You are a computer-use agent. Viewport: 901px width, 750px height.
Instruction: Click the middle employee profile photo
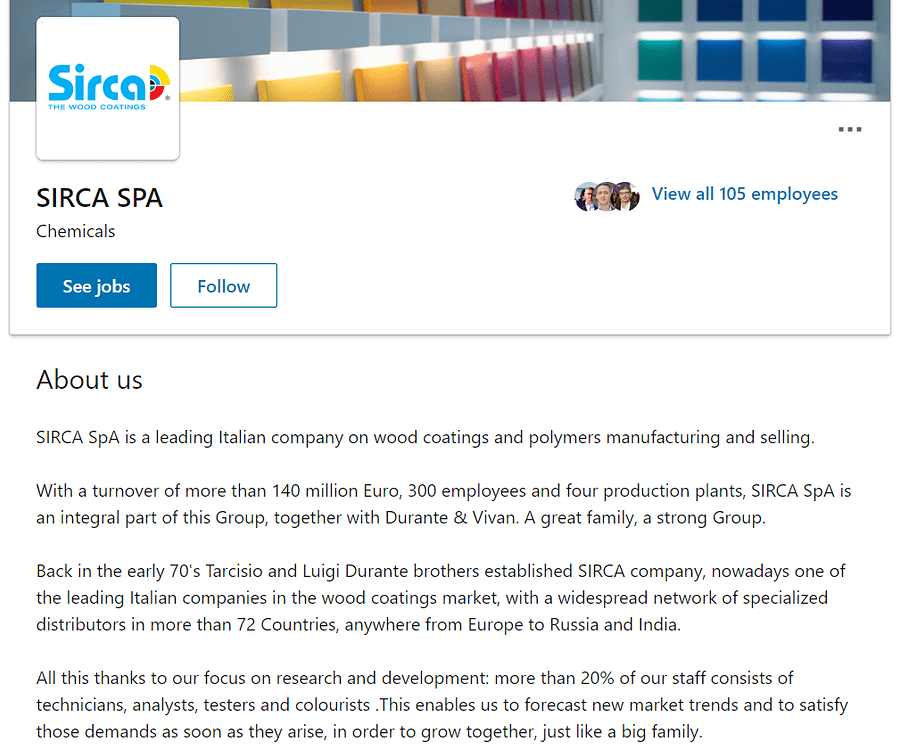(605, 196)
